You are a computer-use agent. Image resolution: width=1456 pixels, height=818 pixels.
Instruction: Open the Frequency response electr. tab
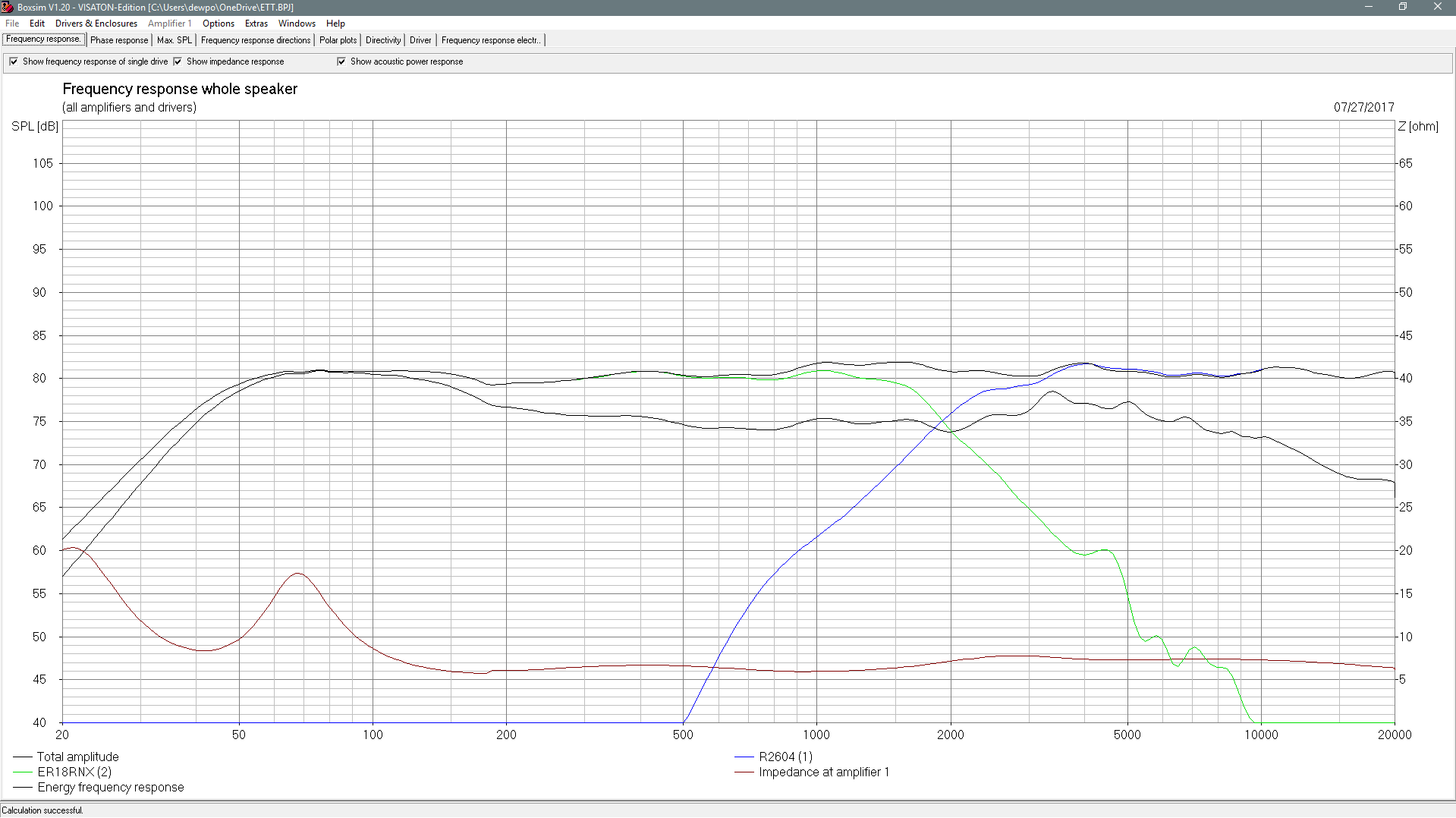[x=491, y=40]
